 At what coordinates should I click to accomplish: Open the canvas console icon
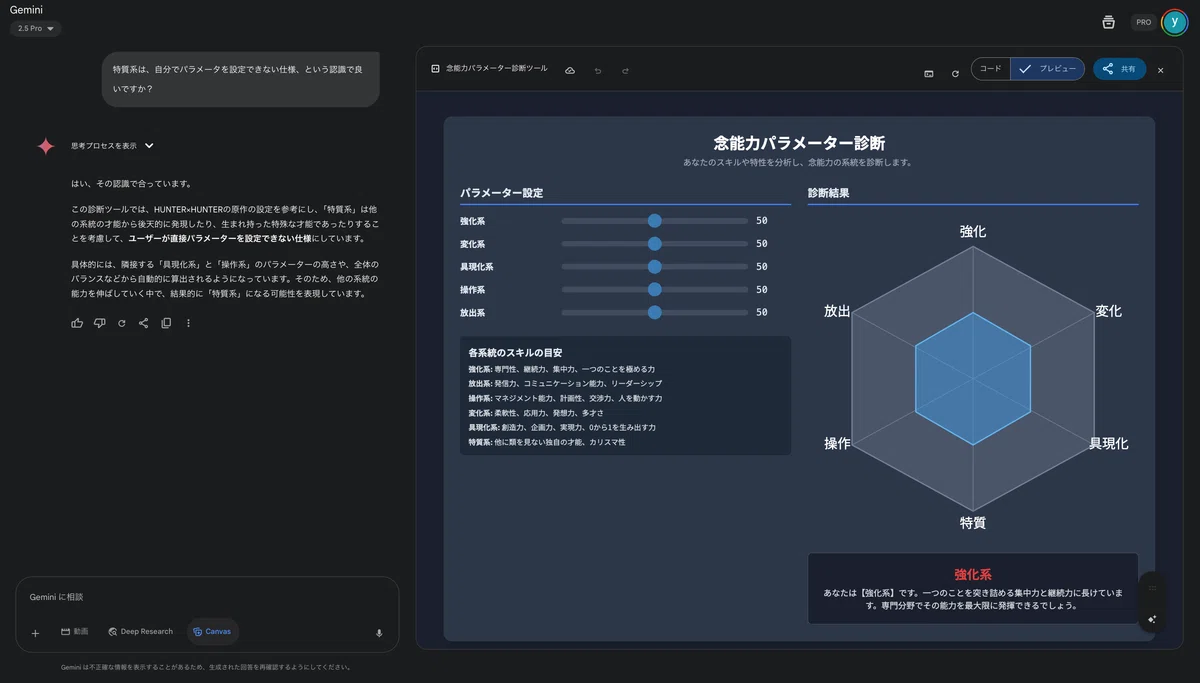click(x=929, y=73)
